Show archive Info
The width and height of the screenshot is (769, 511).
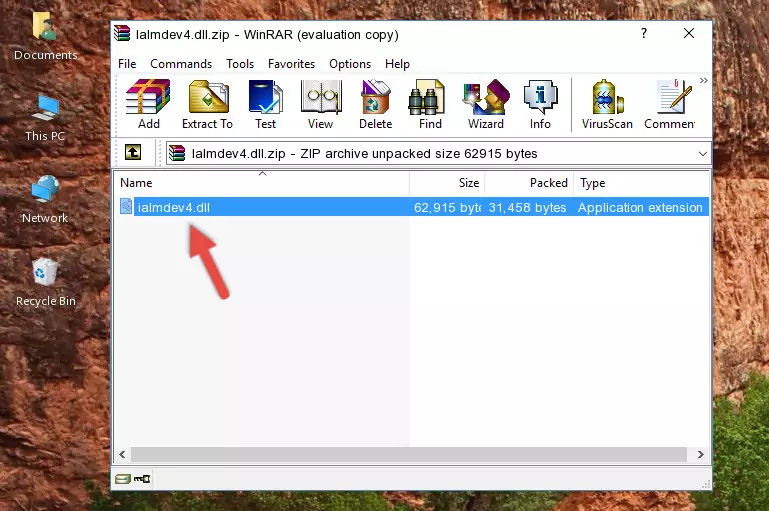540,104
